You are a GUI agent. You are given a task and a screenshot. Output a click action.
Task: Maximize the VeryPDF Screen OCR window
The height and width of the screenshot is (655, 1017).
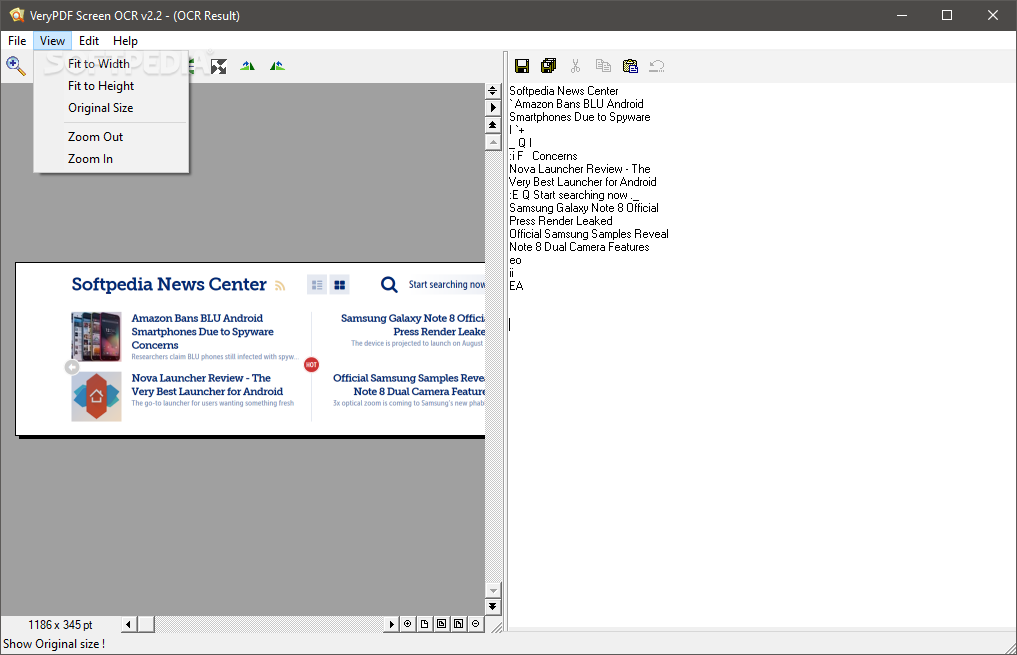pyautogui.click(x=947, y=15)
